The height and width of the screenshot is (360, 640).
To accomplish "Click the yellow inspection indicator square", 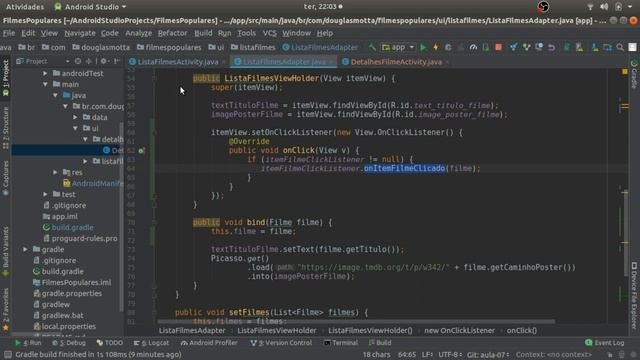I will coord(624,72).
